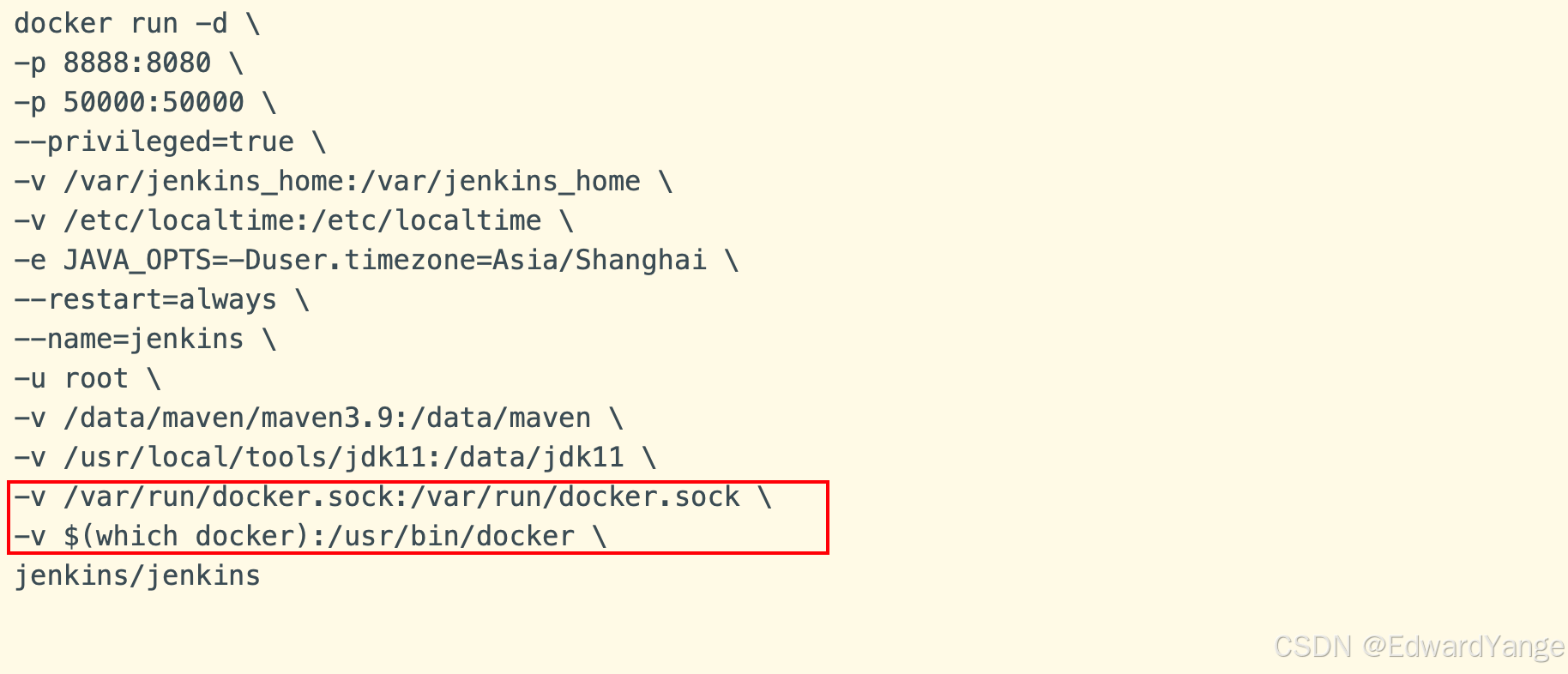
Task: Click the highlighted docker.sock mount line
Action: 393,497
